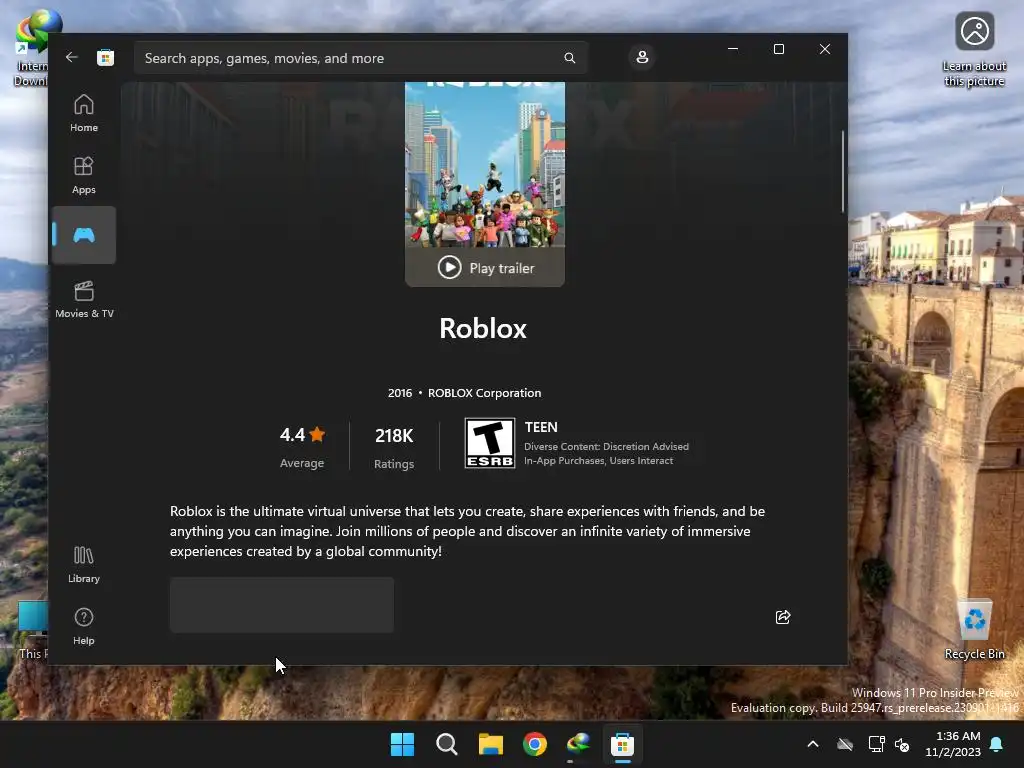Click the 4.4 Average rating
This screenshot has width=1024, height=768.
tap(302, 447)
